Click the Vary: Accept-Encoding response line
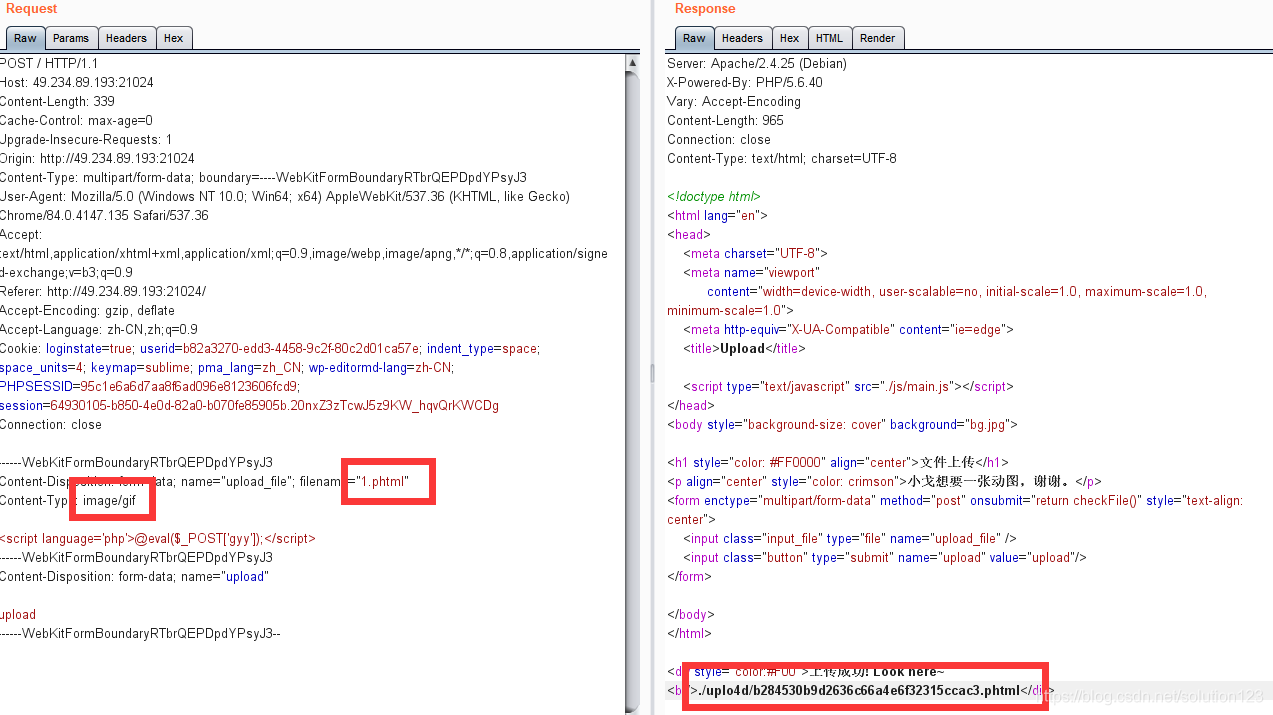This screenshot has height=715, width=1273. point(734,101)
